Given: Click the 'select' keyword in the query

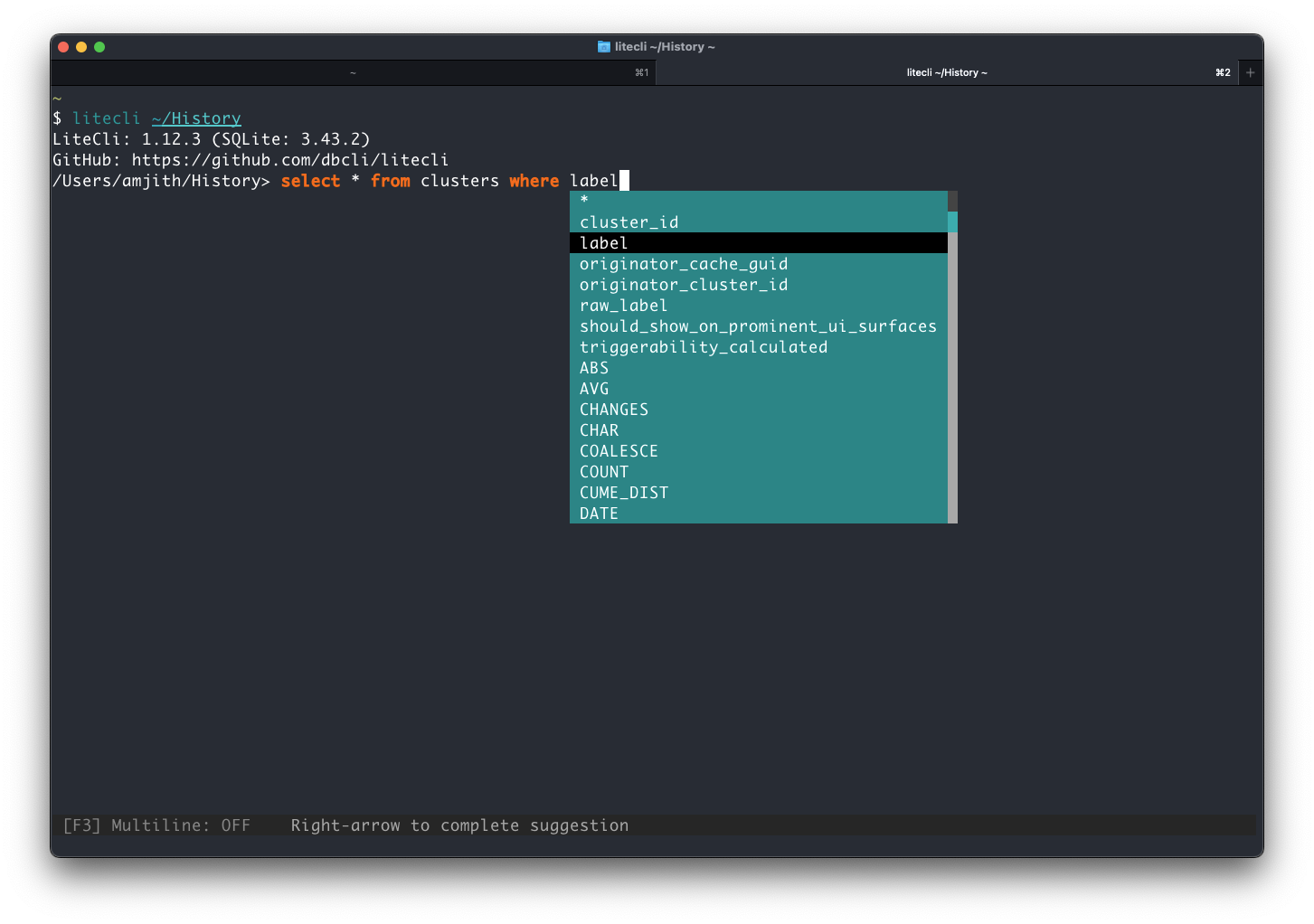Looking at the screenshot, I should [x=310, y=181].
